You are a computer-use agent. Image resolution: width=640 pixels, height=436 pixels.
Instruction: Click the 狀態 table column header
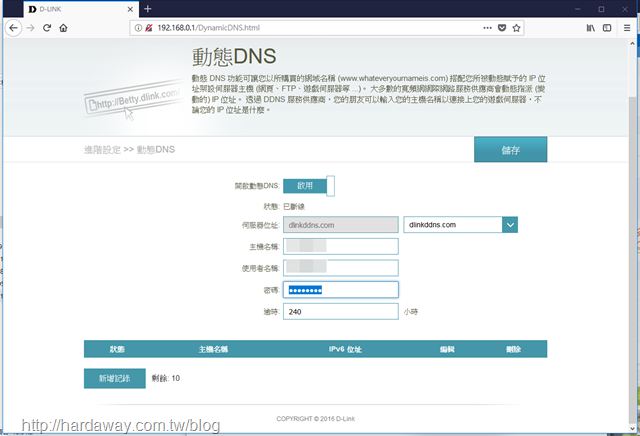tap(117, 349)
